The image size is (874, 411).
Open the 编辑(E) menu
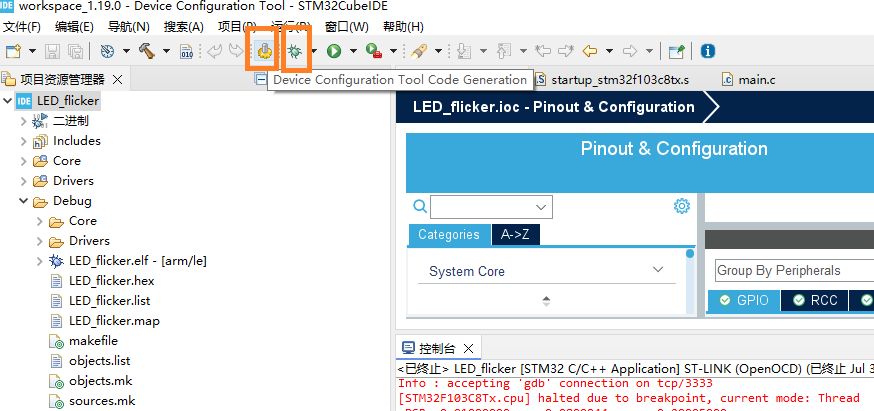[x=74, y=27]
